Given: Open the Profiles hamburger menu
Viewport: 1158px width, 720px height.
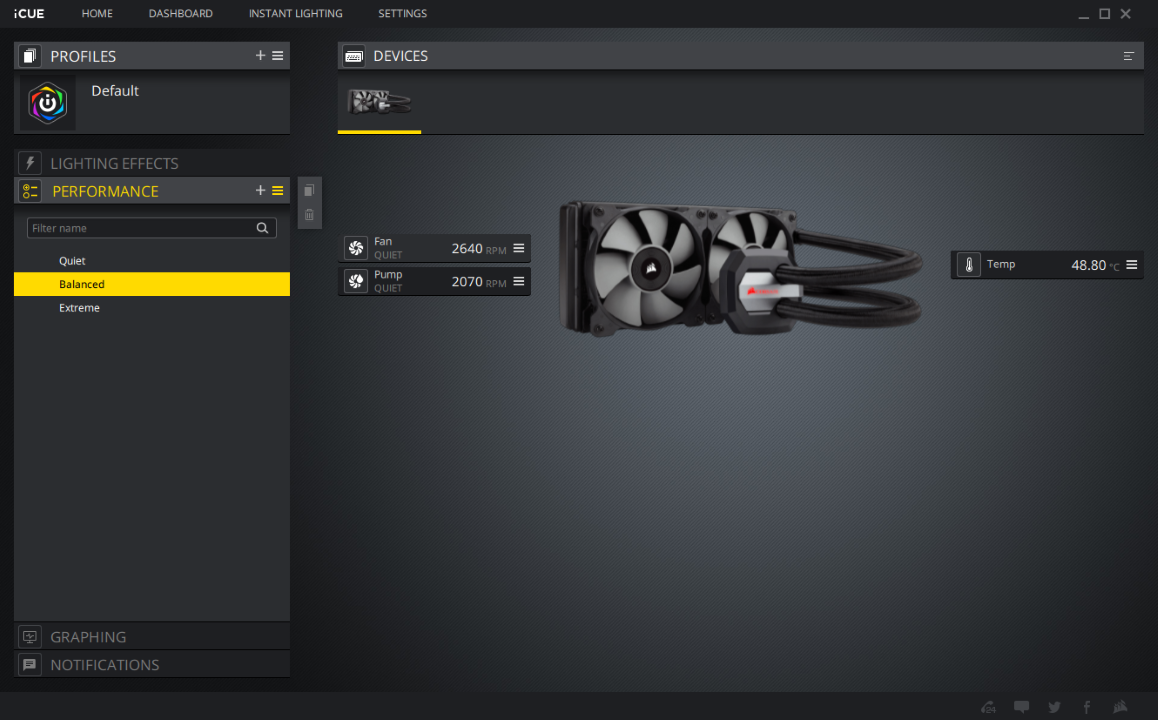Looking at the screenshot, I should [278, 56].
